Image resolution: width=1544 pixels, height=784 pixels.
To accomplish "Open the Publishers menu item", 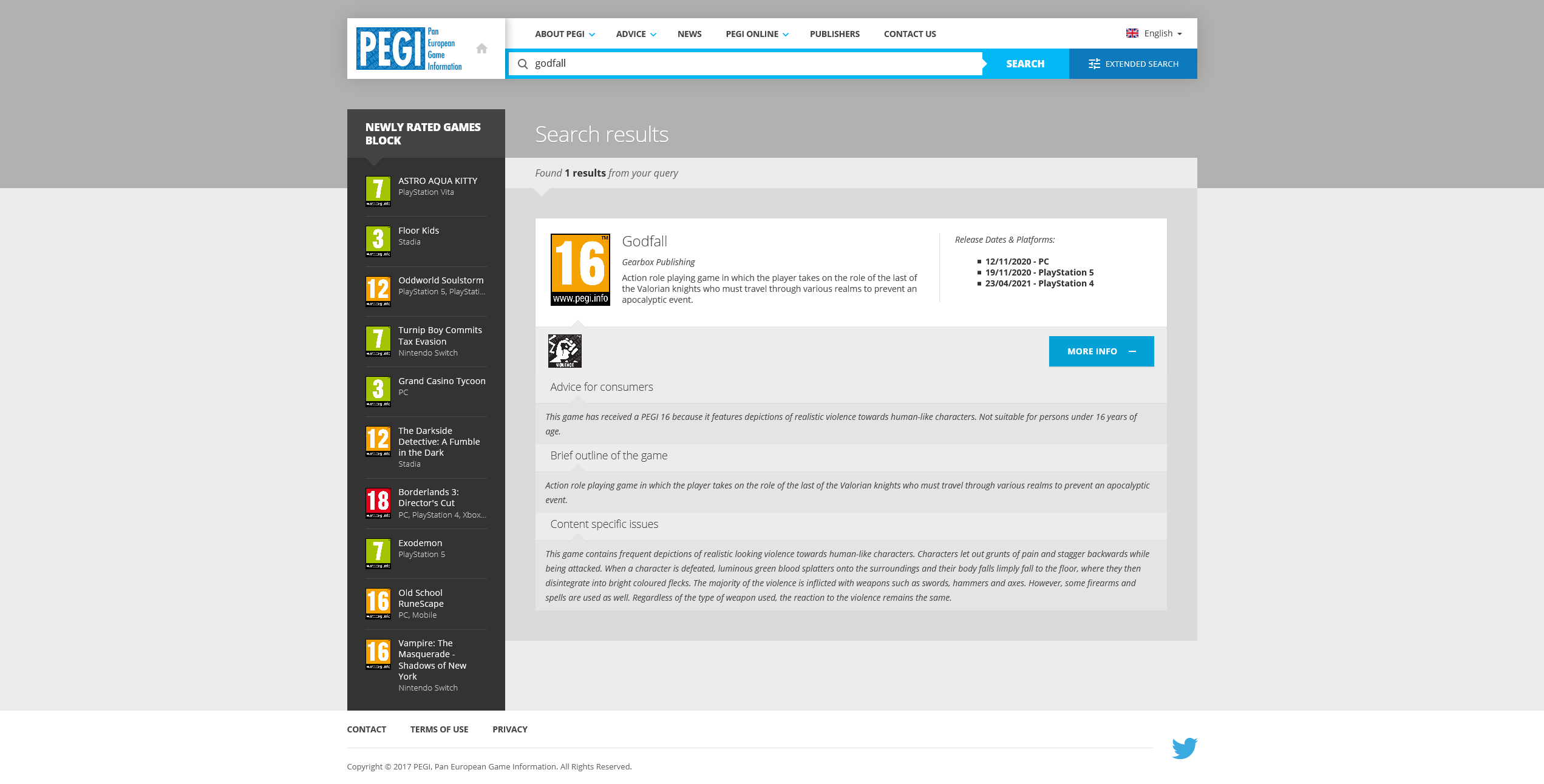I will click(x=834, y=34).
